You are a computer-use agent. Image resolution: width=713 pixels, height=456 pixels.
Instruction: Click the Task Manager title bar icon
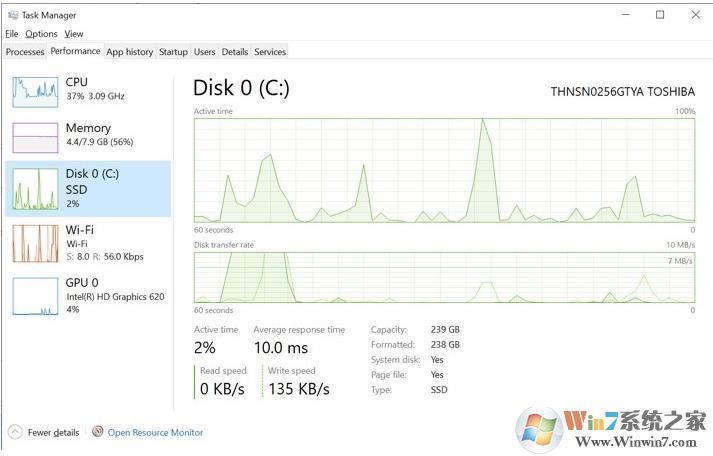click(x=12, y=15)
